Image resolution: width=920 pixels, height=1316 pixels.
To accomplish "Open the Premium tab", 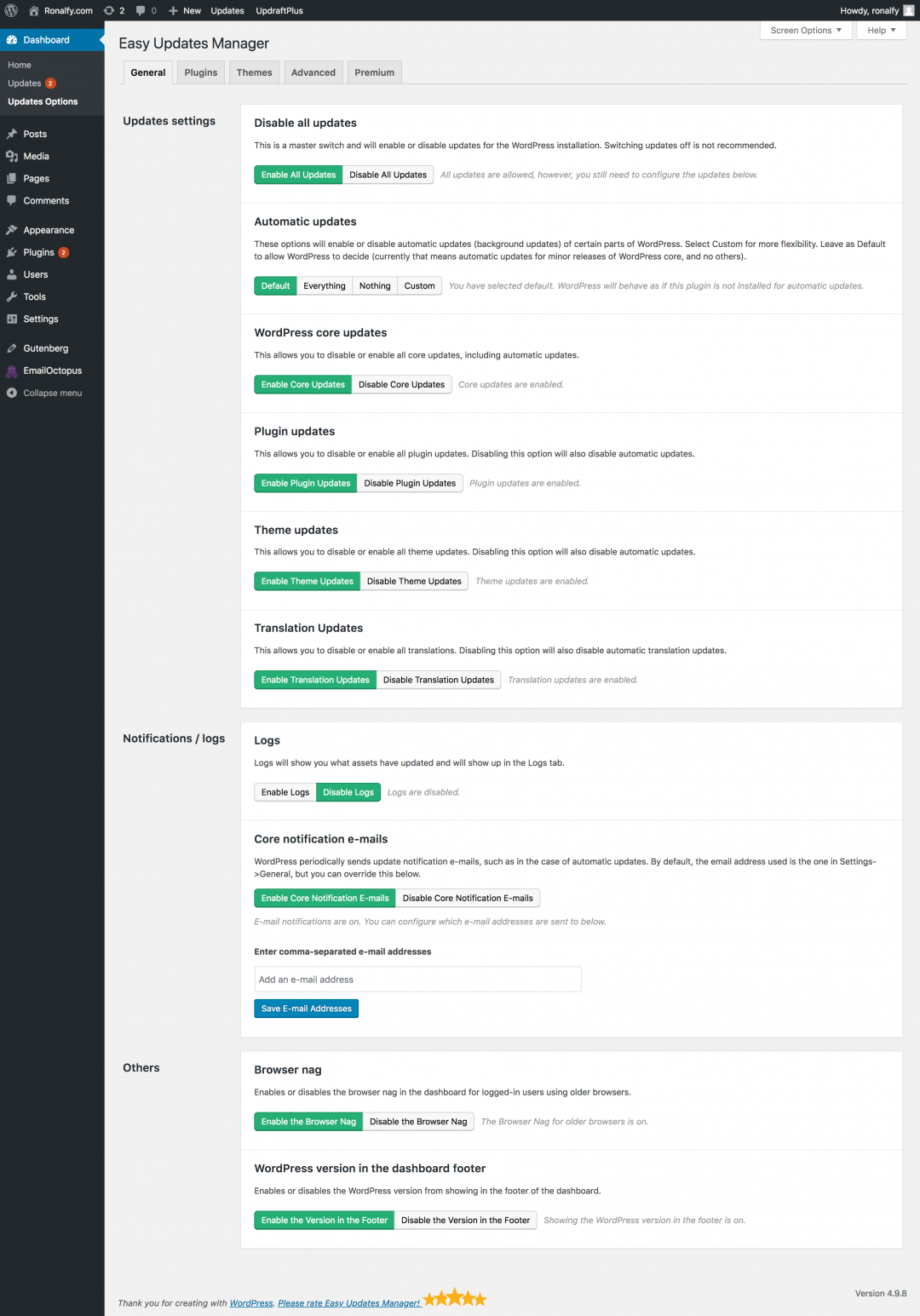I will tap(374, 72).
